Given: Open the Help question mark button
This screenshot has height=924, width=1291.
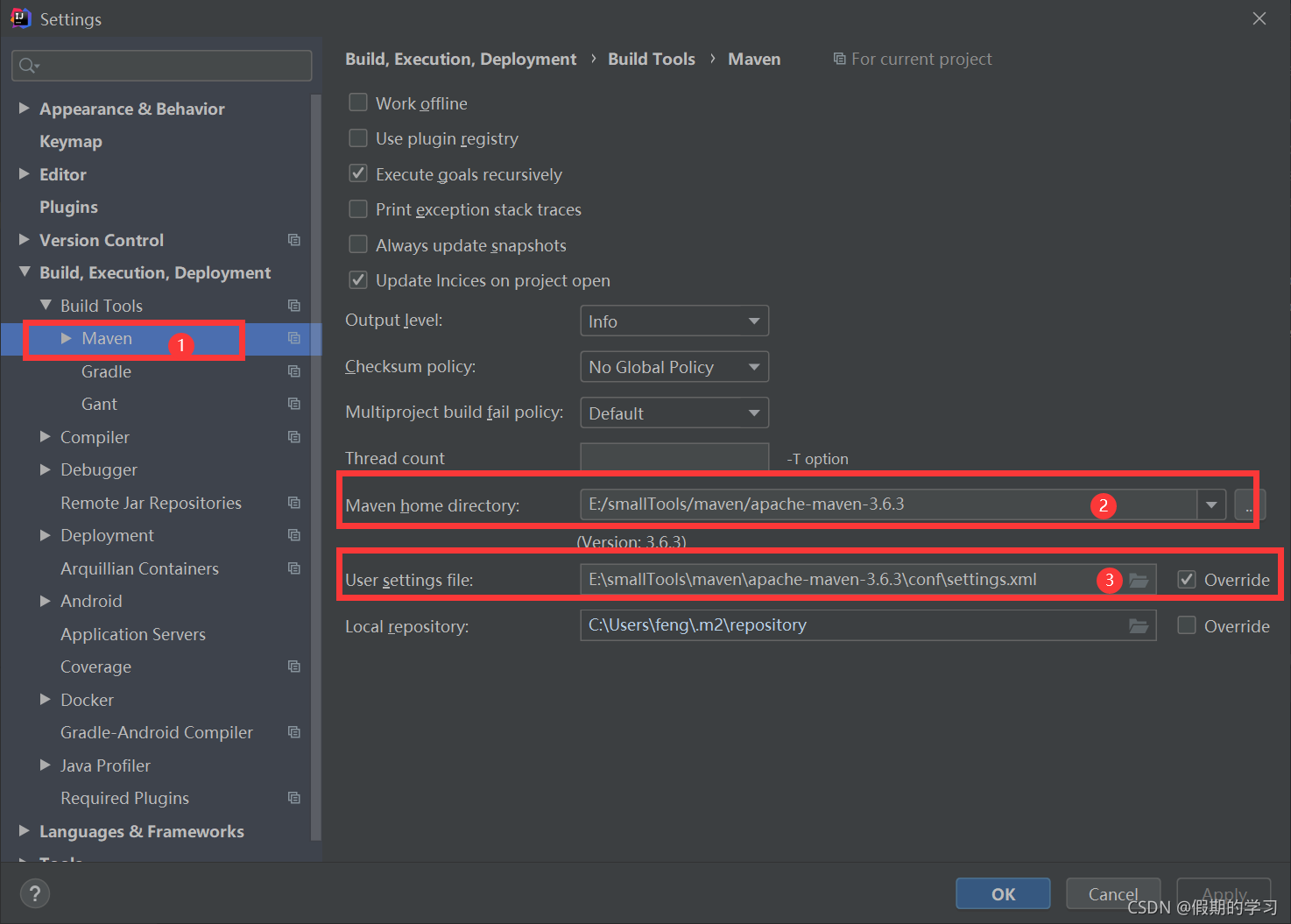Looking at the screenshot, I should [x=35, y=893].
